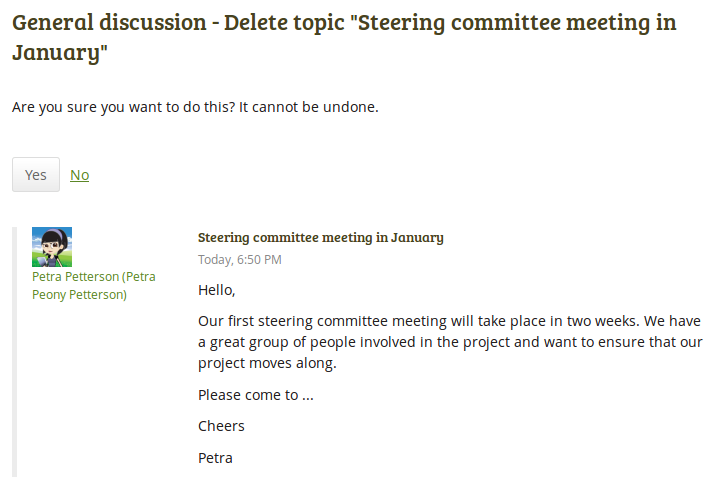This screenshot has width=713, height=477.
Task: Cancel deletion via the No link
Action: click(x=79, y=175)
